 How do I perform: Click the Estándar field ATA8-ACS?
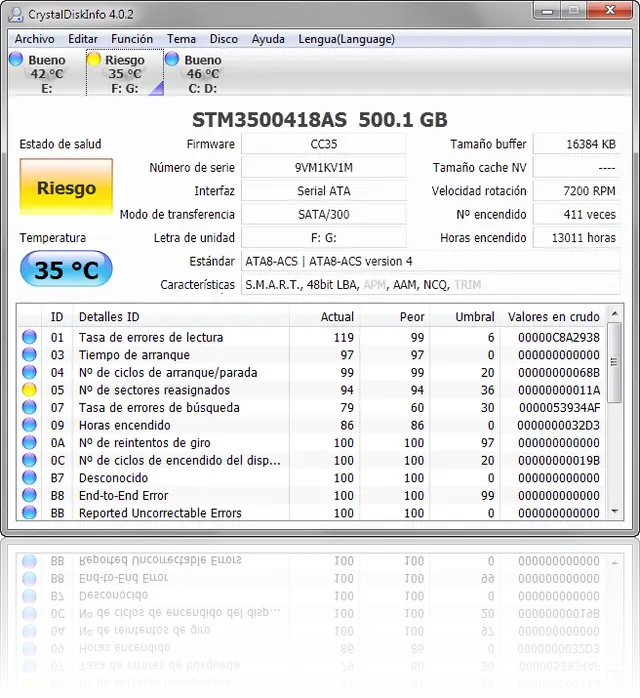click(x=430, y=261)
